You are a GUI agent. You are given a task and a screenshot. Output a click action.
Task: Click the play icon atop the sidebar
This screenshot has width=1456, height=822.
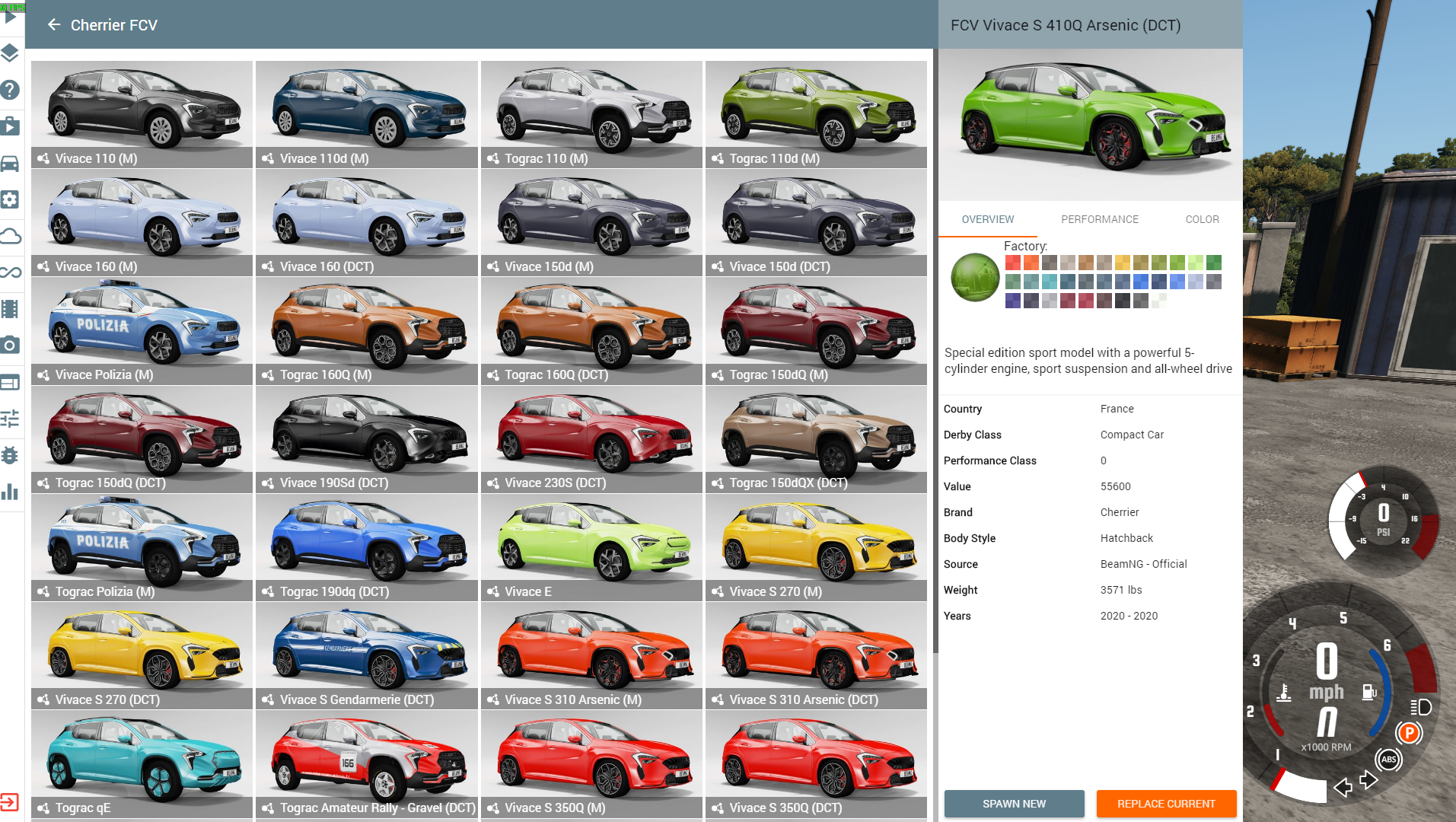(10, 17)
